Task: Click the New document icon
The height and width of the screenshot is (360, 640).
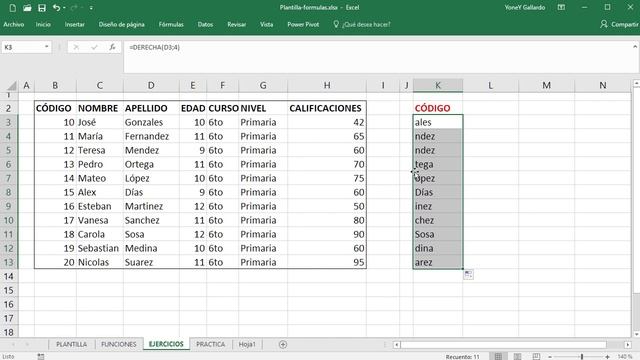Action: tap(13, 8)
